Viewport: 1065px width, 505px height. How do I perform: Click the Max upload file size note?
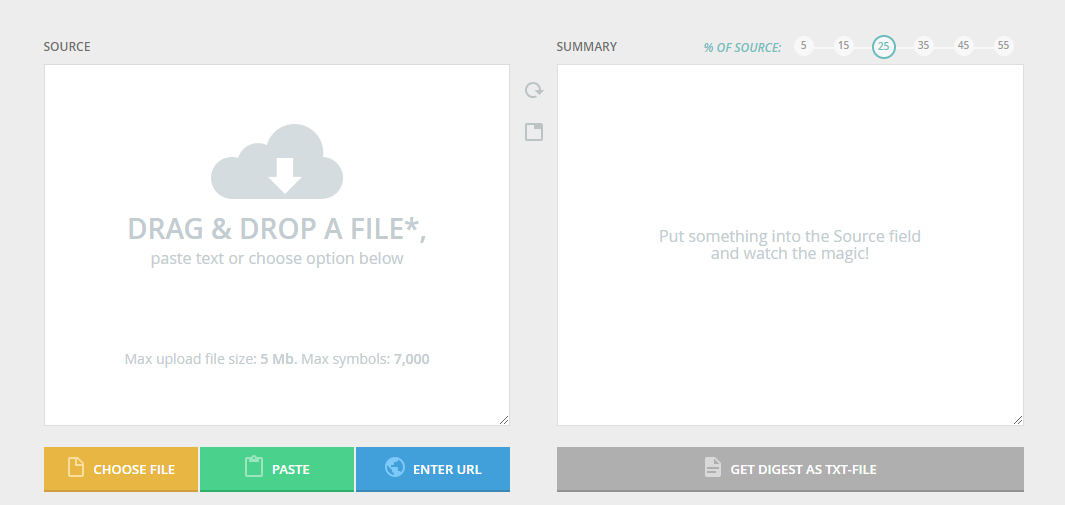click(277, 359)
